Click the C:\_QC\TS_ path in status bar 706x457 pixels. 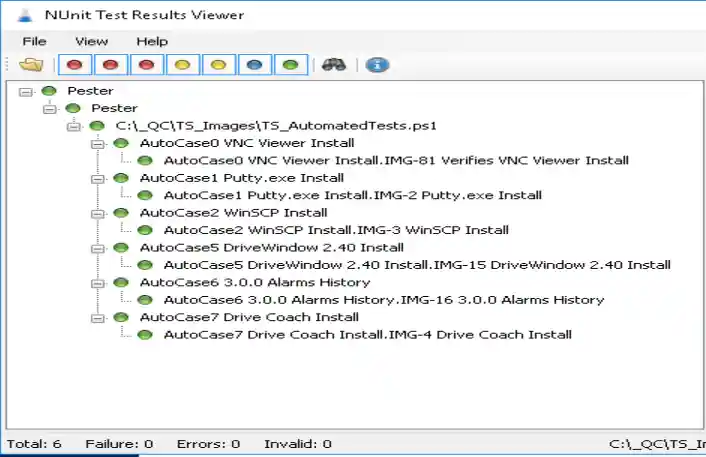tap(657, 444)
